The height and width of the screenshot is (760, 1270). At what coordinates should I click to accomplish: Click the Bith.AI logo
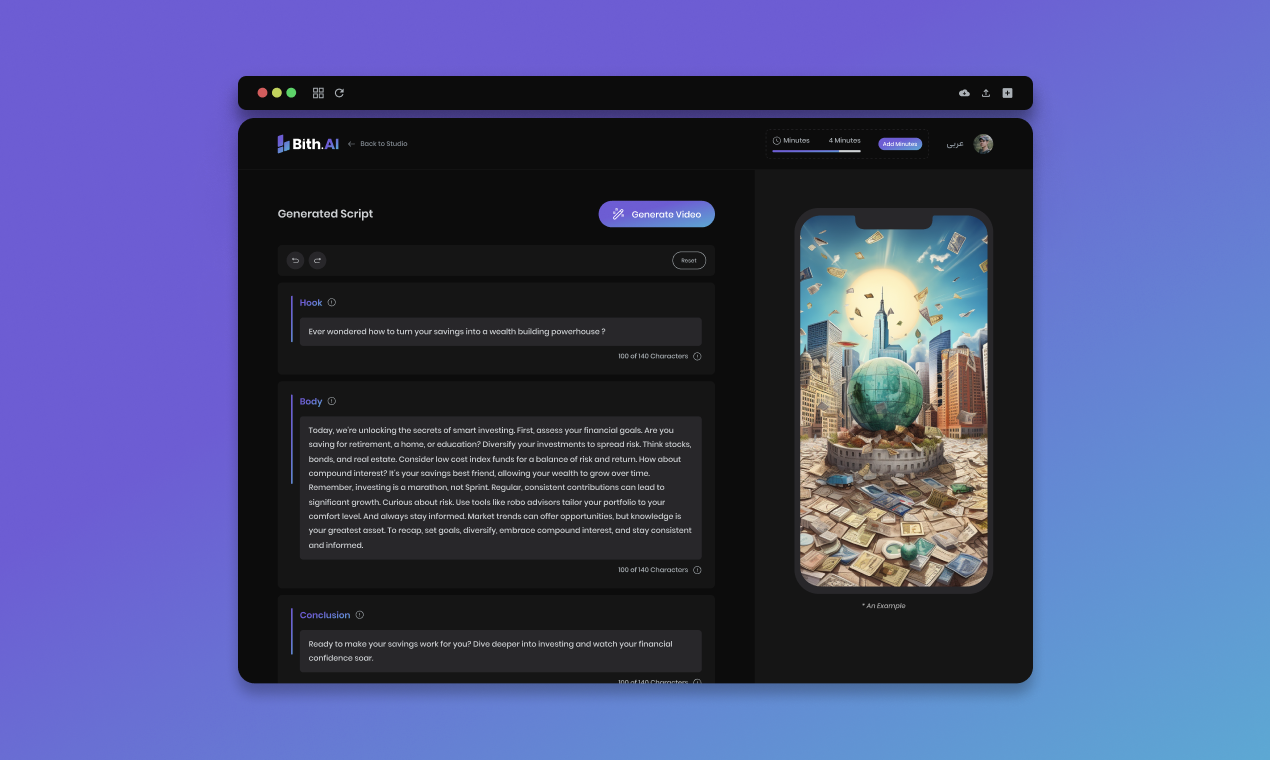point(306,143)
